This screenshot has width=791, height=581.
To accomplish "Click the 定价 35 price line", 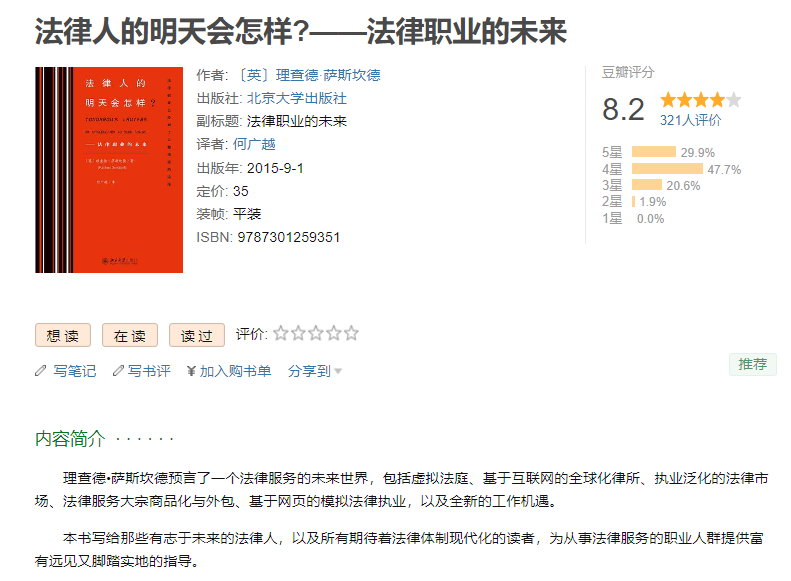I will [x=222, y=191].
